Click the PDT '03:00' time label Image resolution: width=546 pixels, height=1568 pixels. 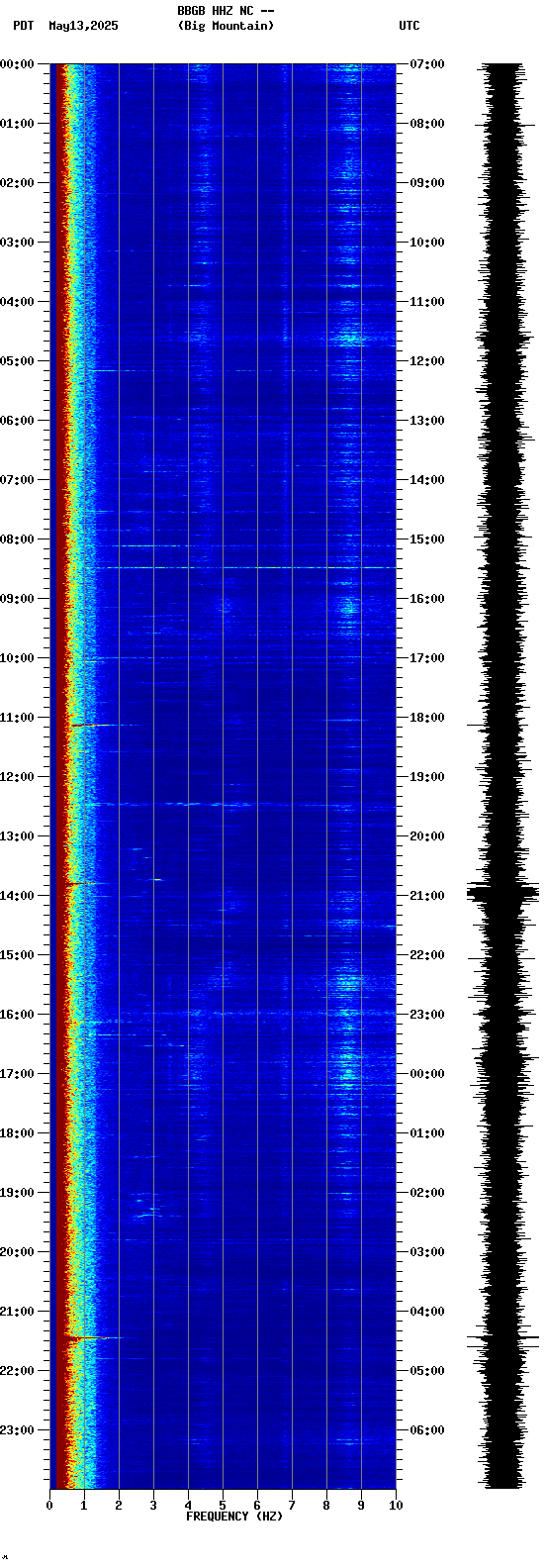(17, 243)
